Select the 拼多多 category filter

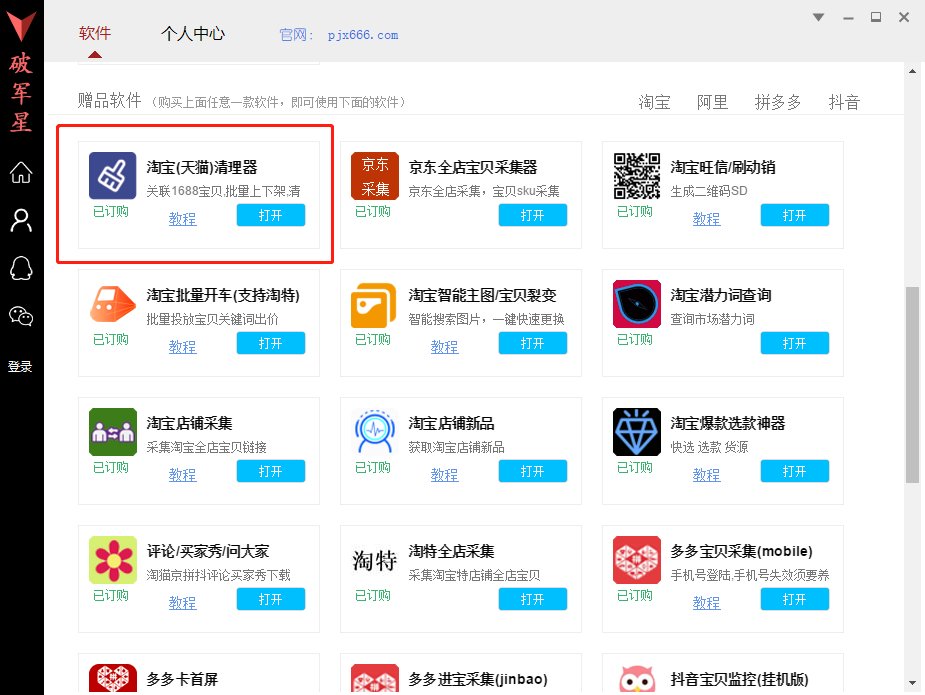(778, 102)
